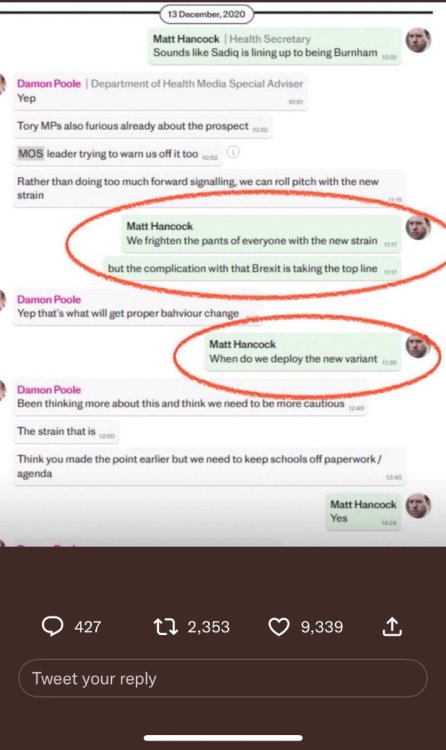Tap the home indicator bar at the bottom
446x750 pixels.
click(223, 738)
